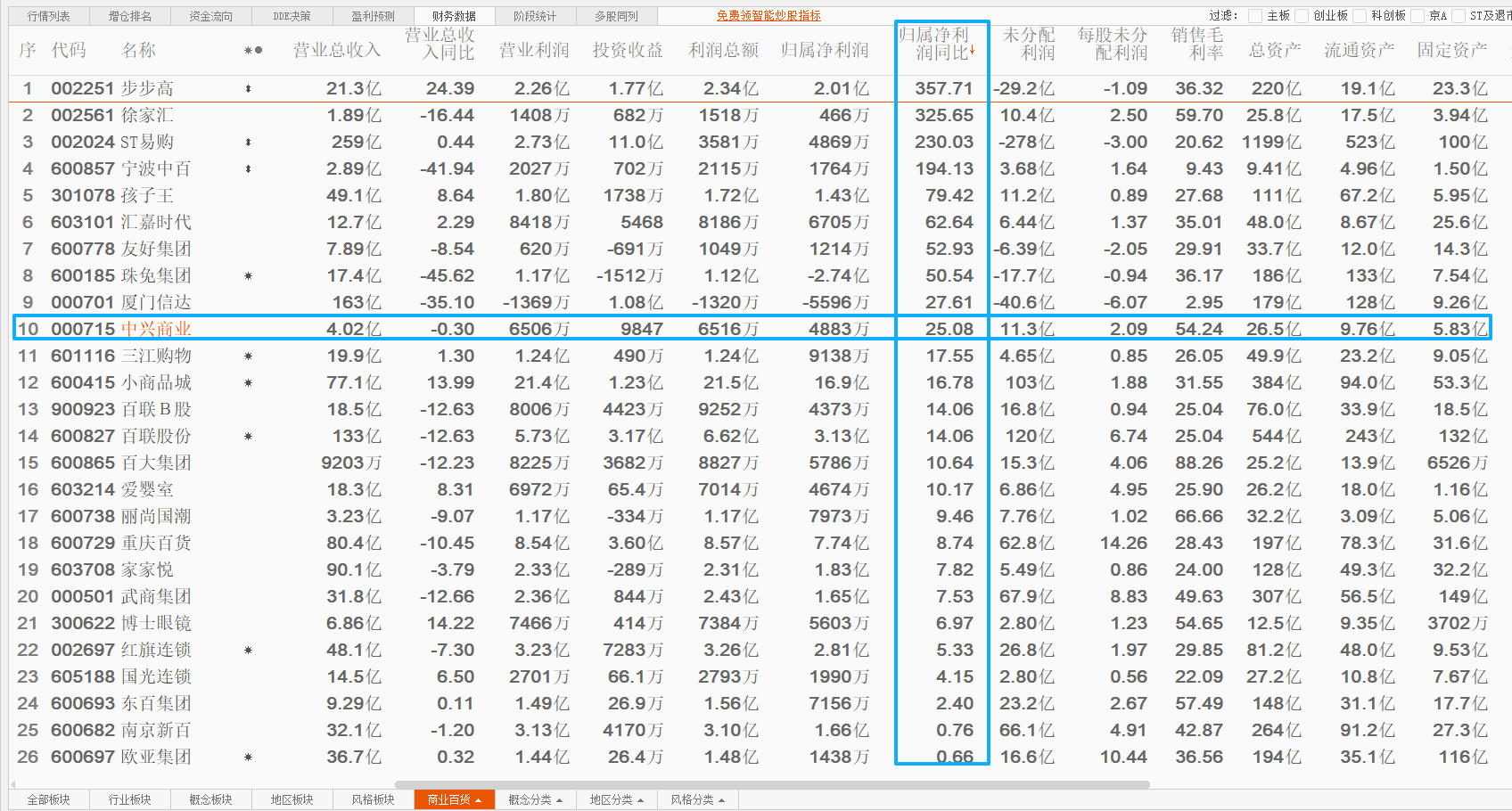Sort by 销售毛利率 column header
Screen dimensions: 1512x811
click(1197, 44)
